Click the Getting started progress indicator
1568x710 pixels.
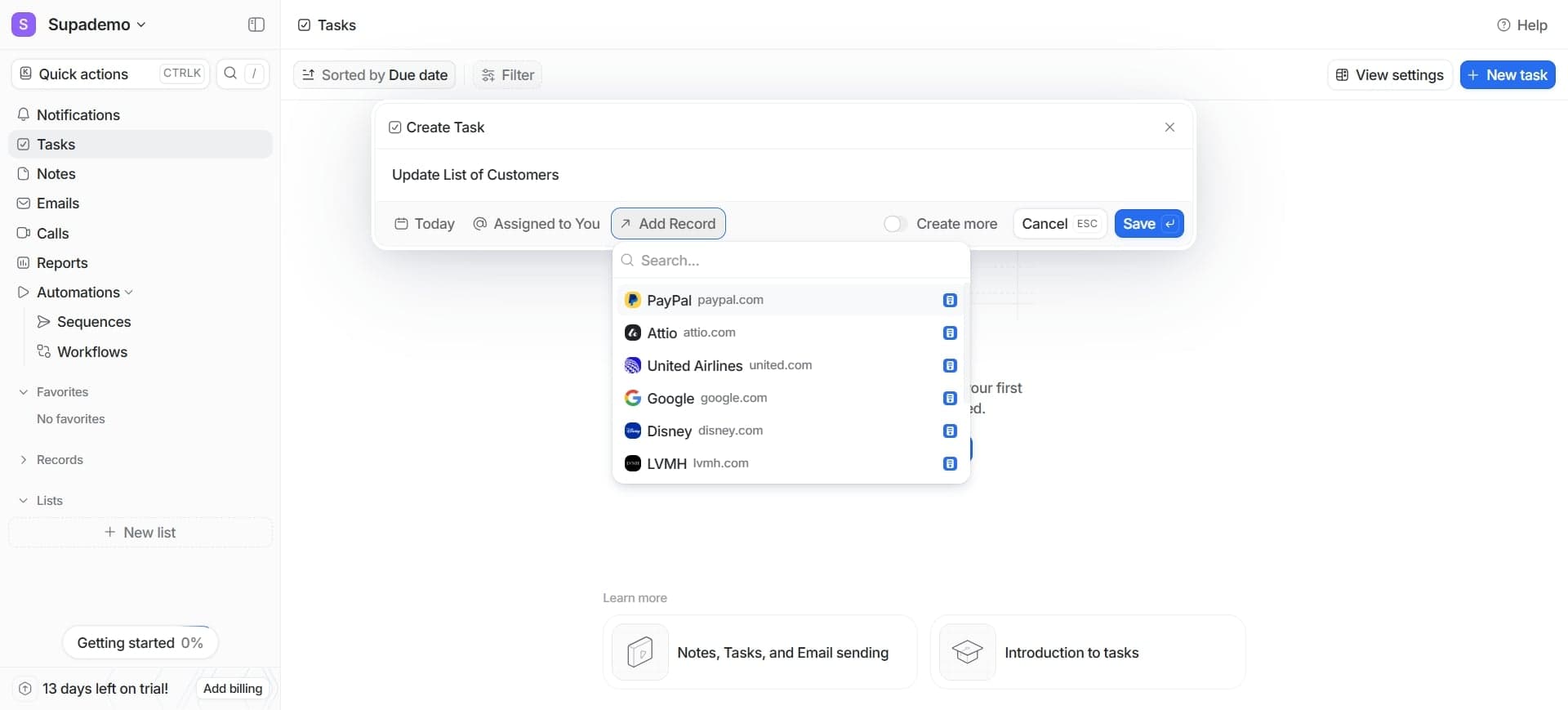140,643
